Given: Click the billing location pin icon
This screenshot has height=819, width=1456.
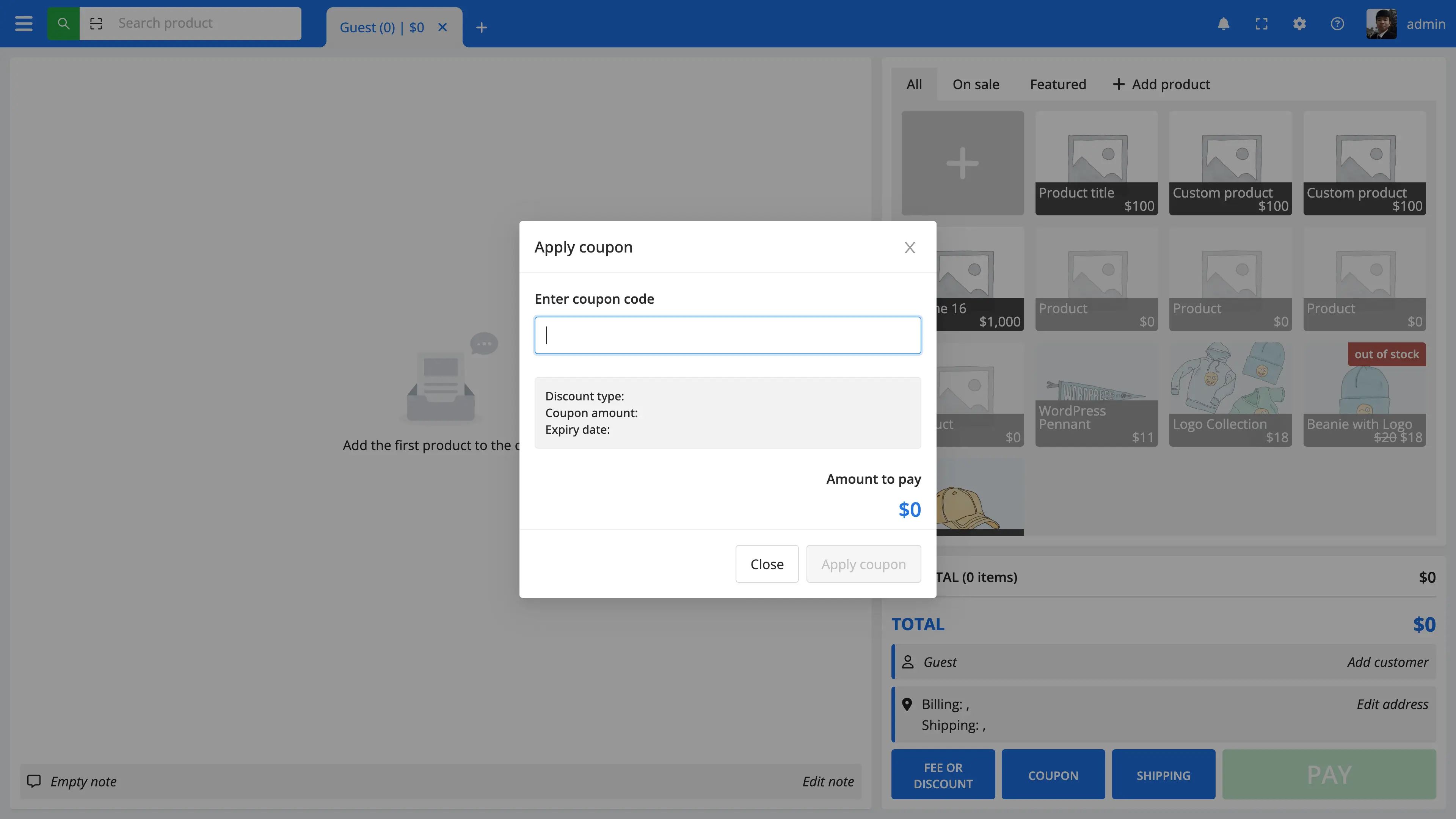Looking at the screenshot, I should 907,704.
